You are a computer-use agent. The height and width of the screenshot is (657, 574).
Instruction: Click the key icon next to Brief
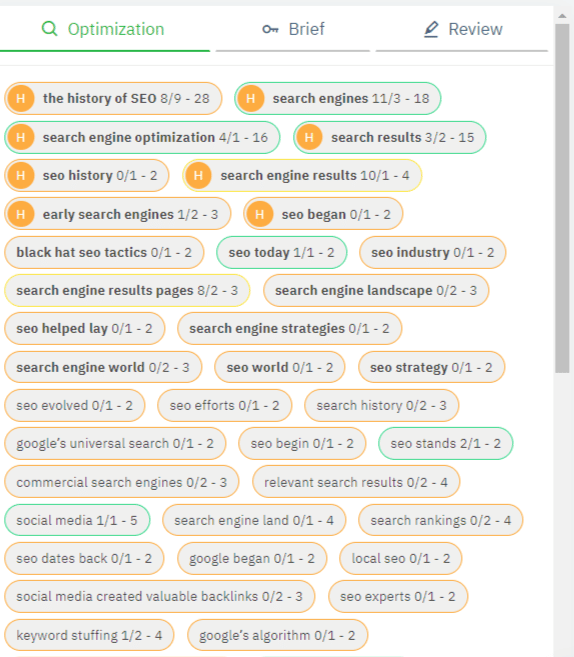(270, 29)
